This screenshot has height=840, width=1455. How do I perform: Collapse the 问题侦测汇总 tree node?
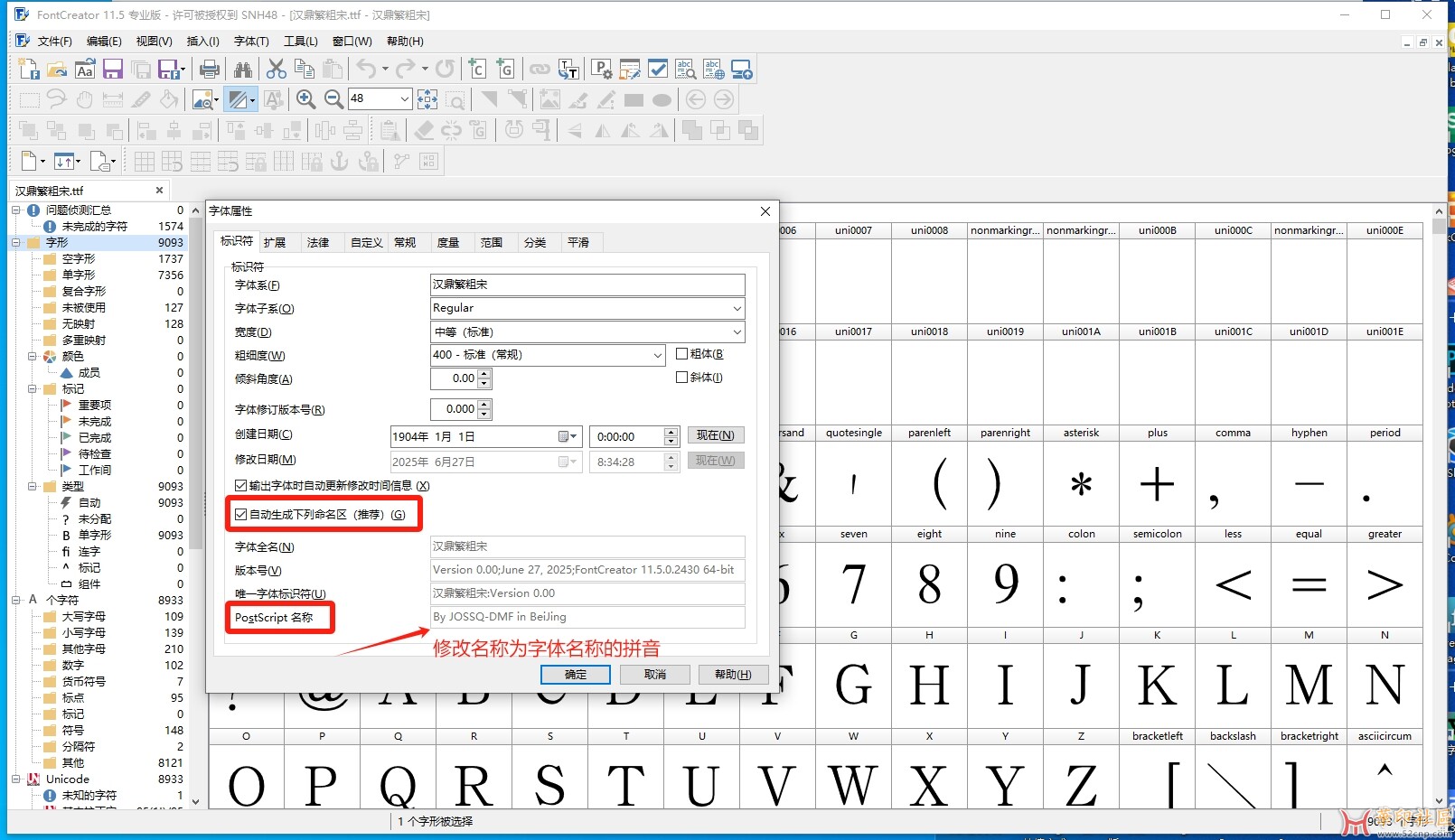click(16, 210)
